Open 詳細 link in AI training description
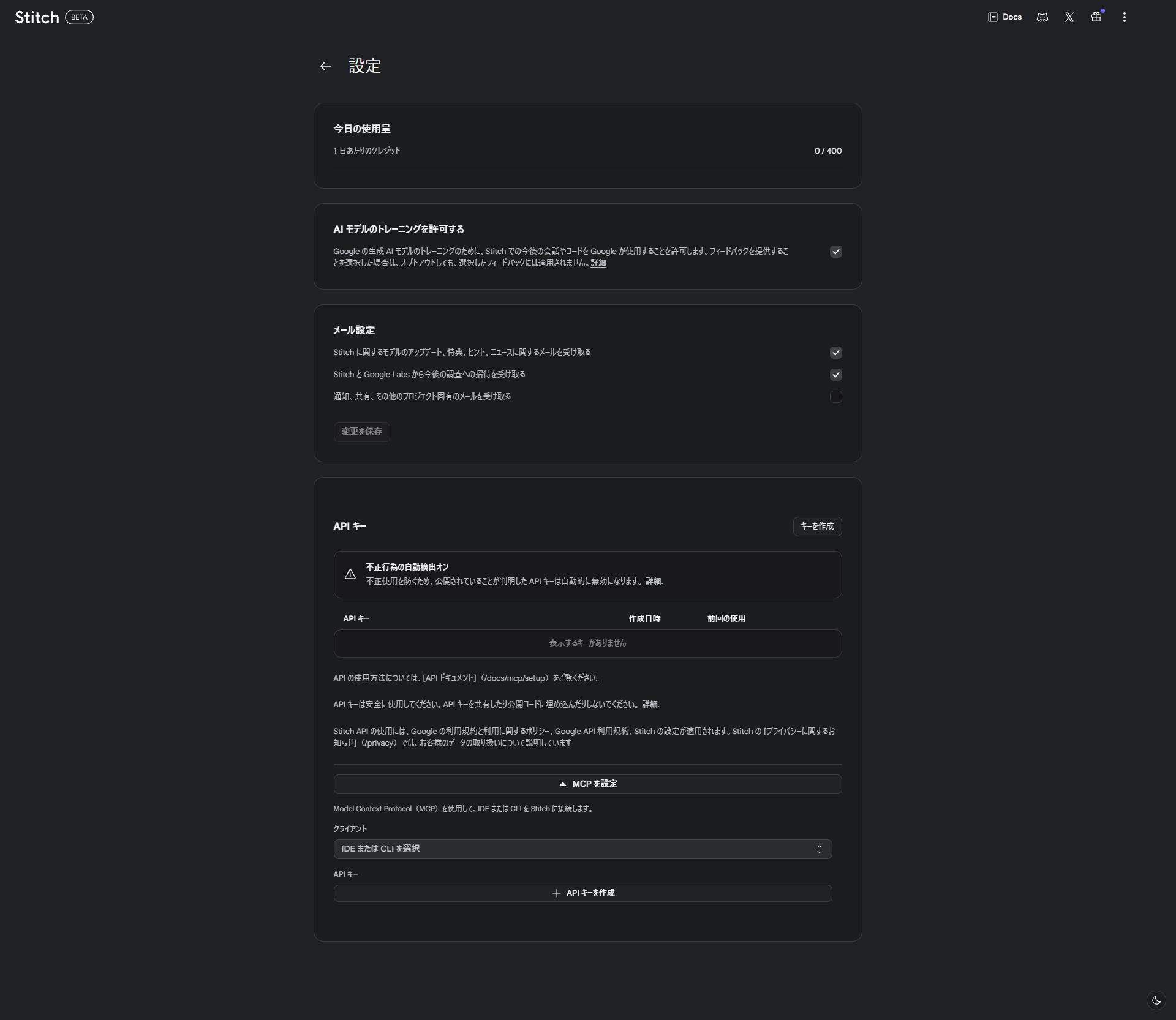 598,263
